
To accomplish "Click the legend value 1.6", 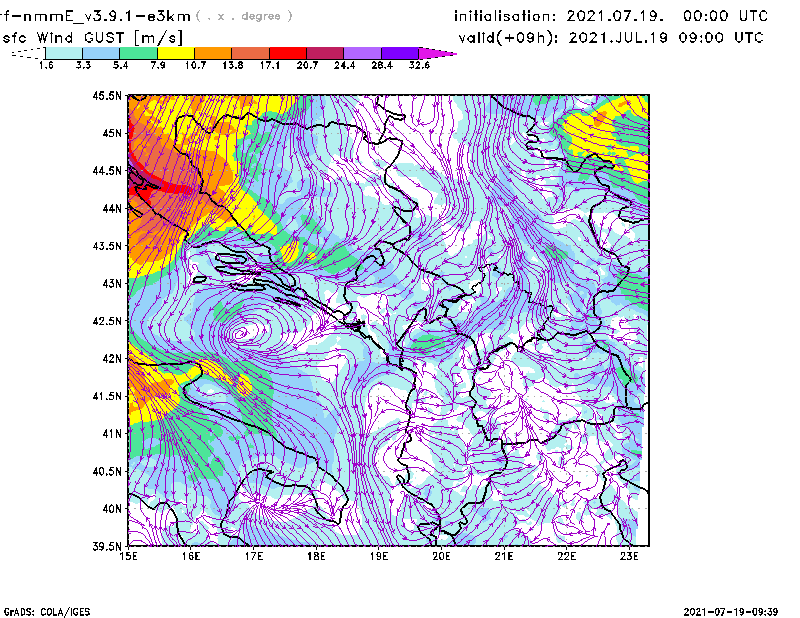I will point(46,65).
